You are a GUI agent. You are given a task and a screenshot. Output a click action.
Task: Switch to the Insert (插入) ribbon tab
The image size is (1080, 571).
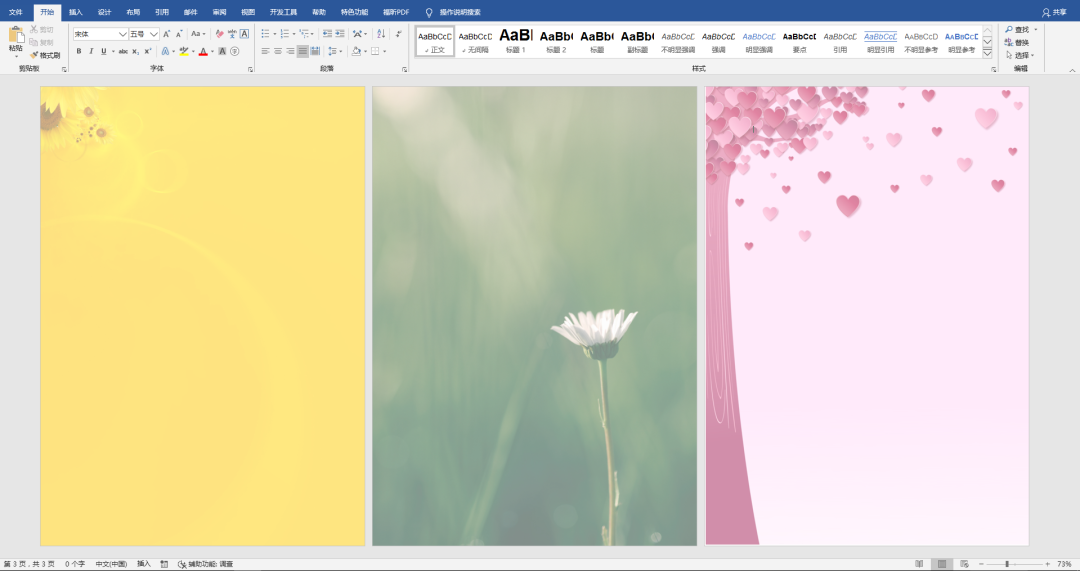[x=76, y=12]
